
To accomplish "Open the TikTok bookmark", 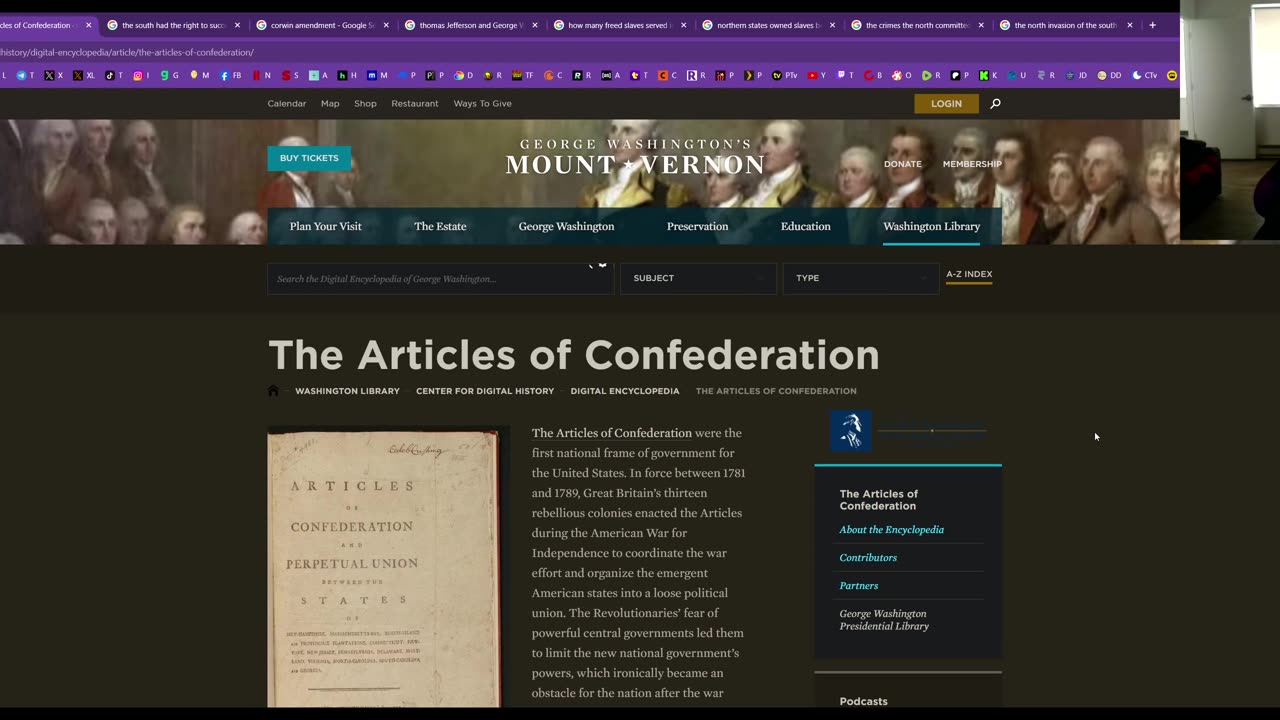I will point(114,75).
